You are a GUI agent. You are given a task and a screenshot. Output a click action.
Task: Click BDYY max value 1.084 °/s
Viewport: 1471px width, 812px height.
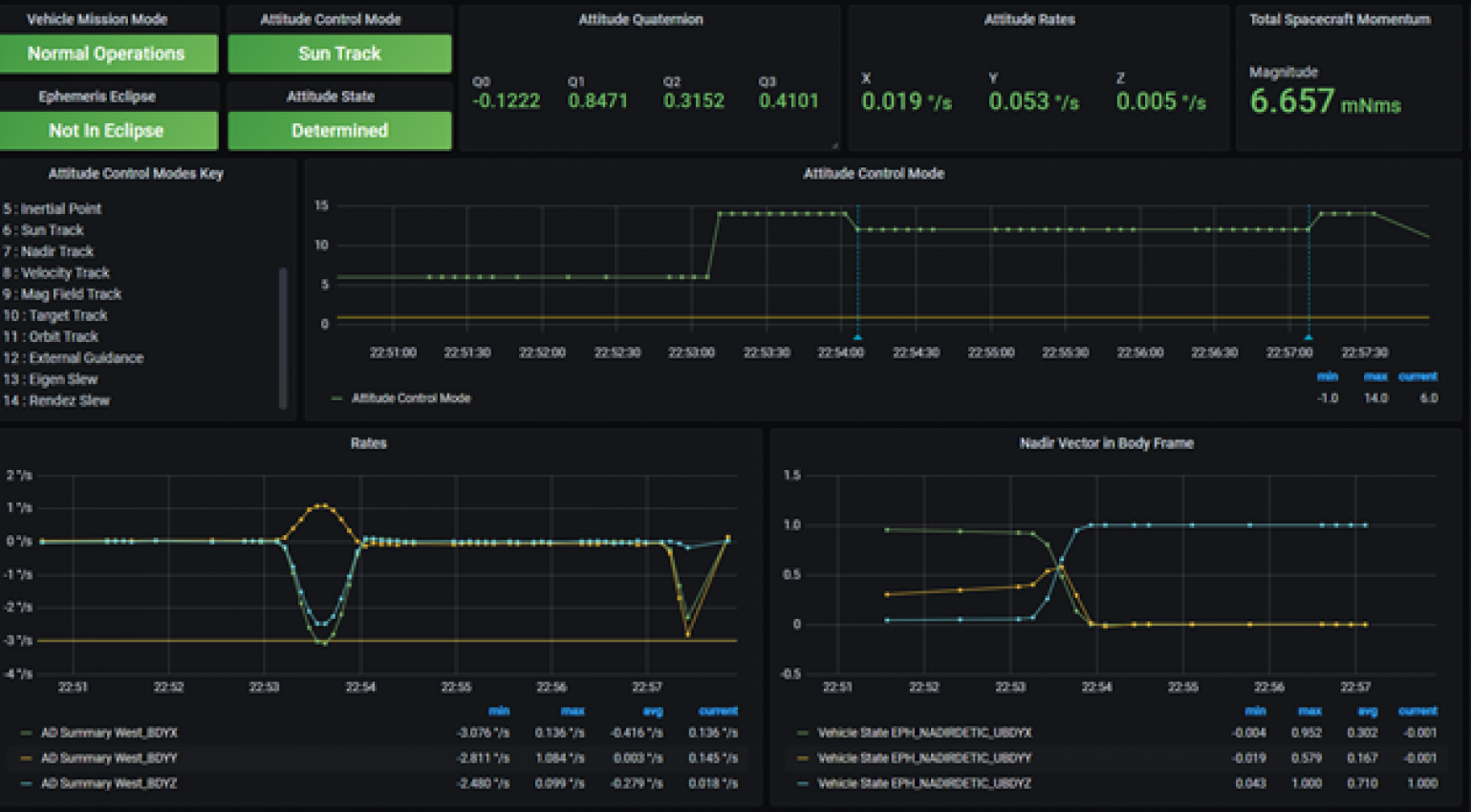[x=560, y=759]
